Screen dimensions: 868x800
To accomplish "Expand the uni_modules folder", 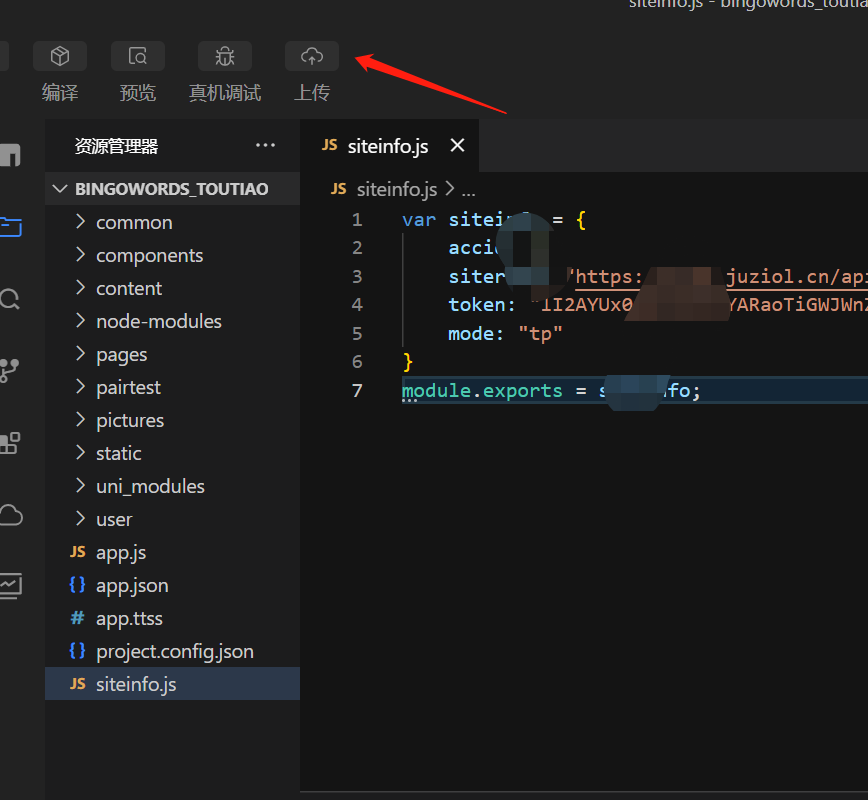I will tap(150, 486).
